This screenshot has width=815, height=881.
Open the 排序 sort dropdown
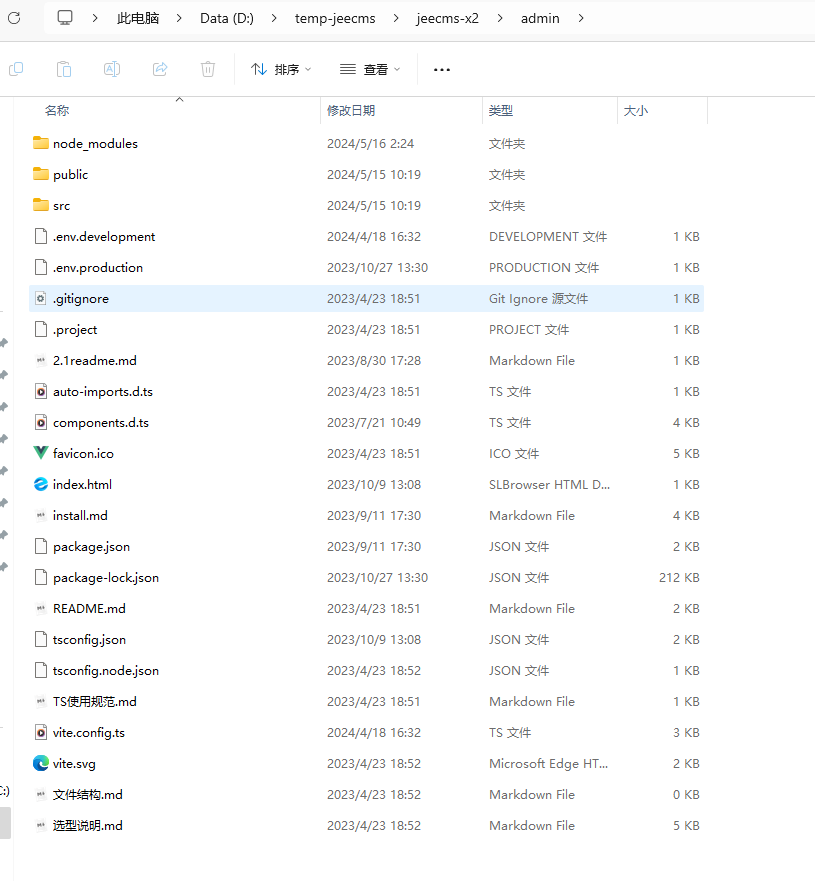click(281, 69)
